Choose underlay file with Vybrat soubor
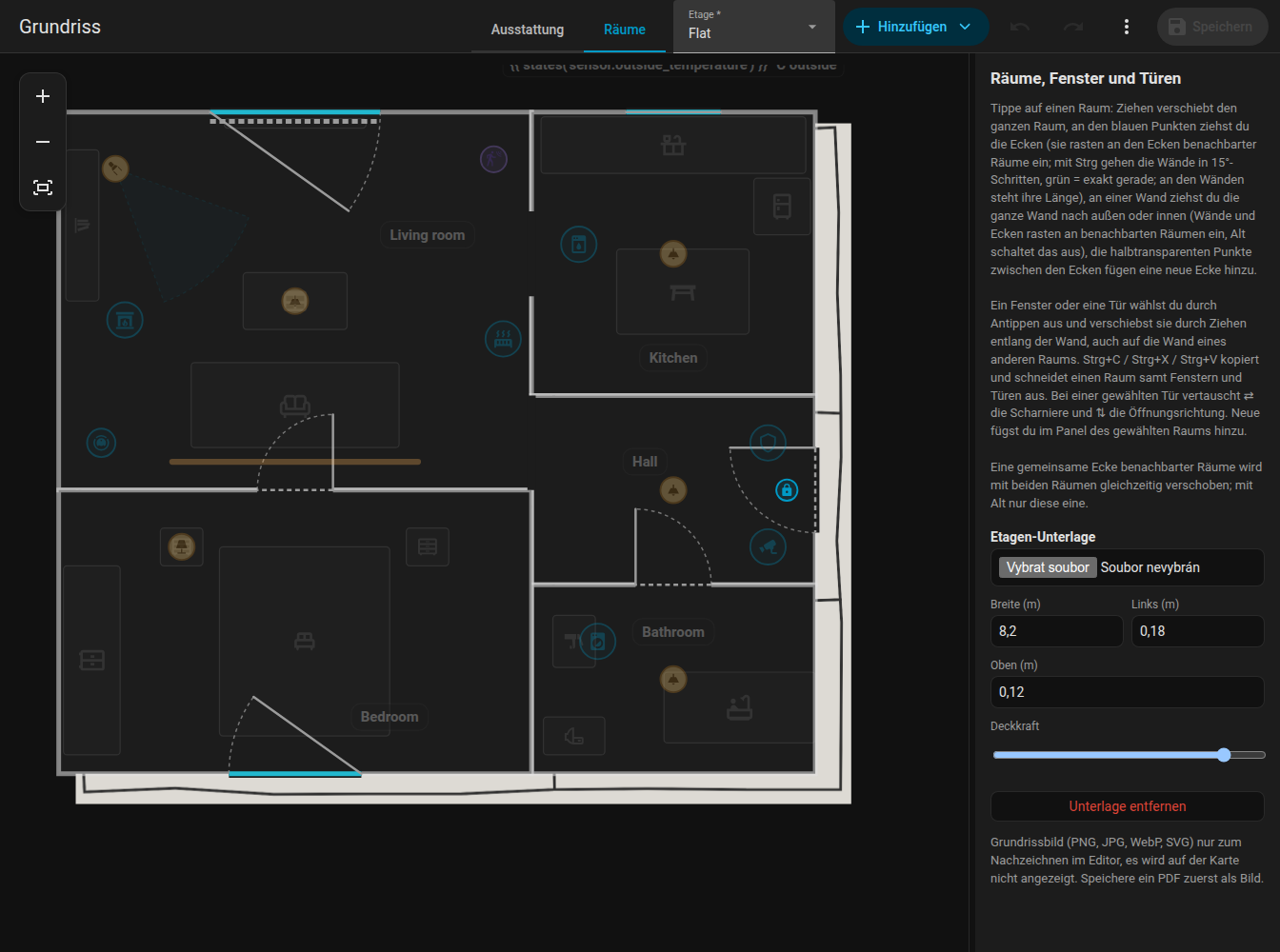 1048,567
